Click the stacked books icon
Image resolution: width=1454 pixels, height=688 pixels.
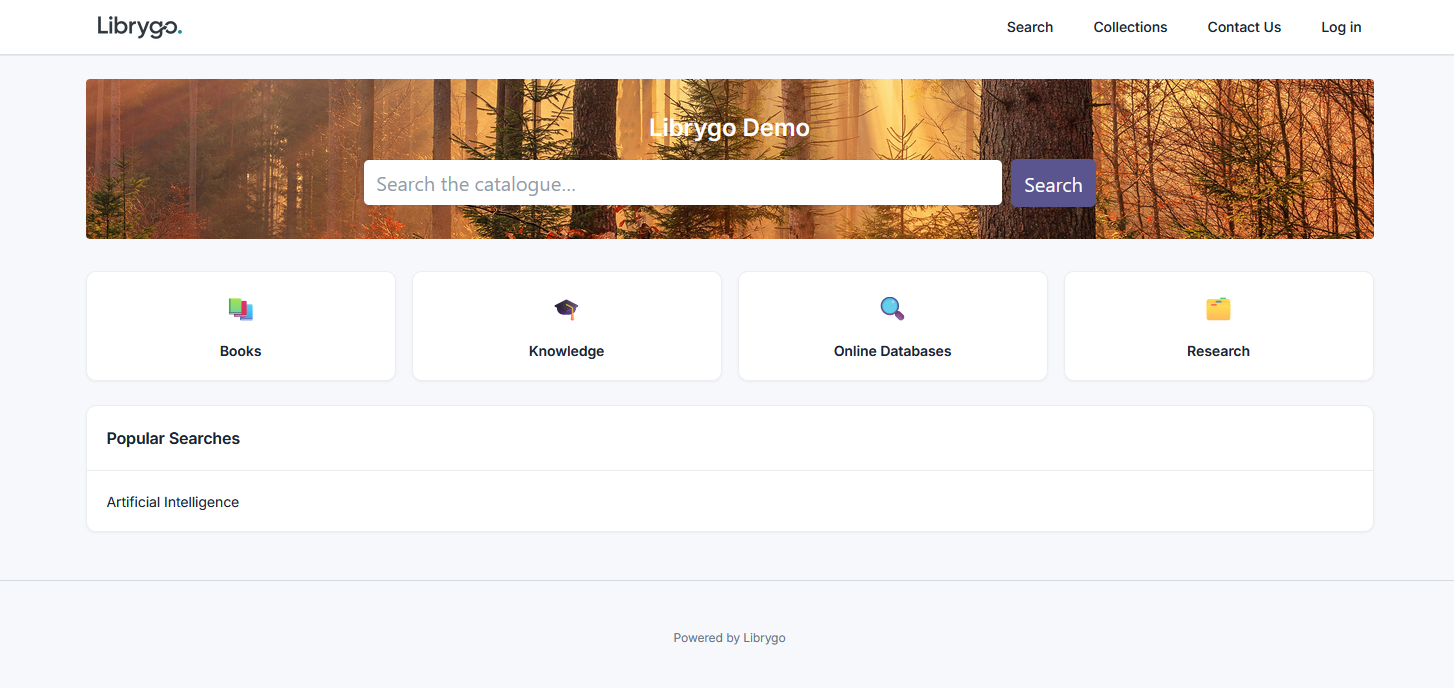coord(241,309)
